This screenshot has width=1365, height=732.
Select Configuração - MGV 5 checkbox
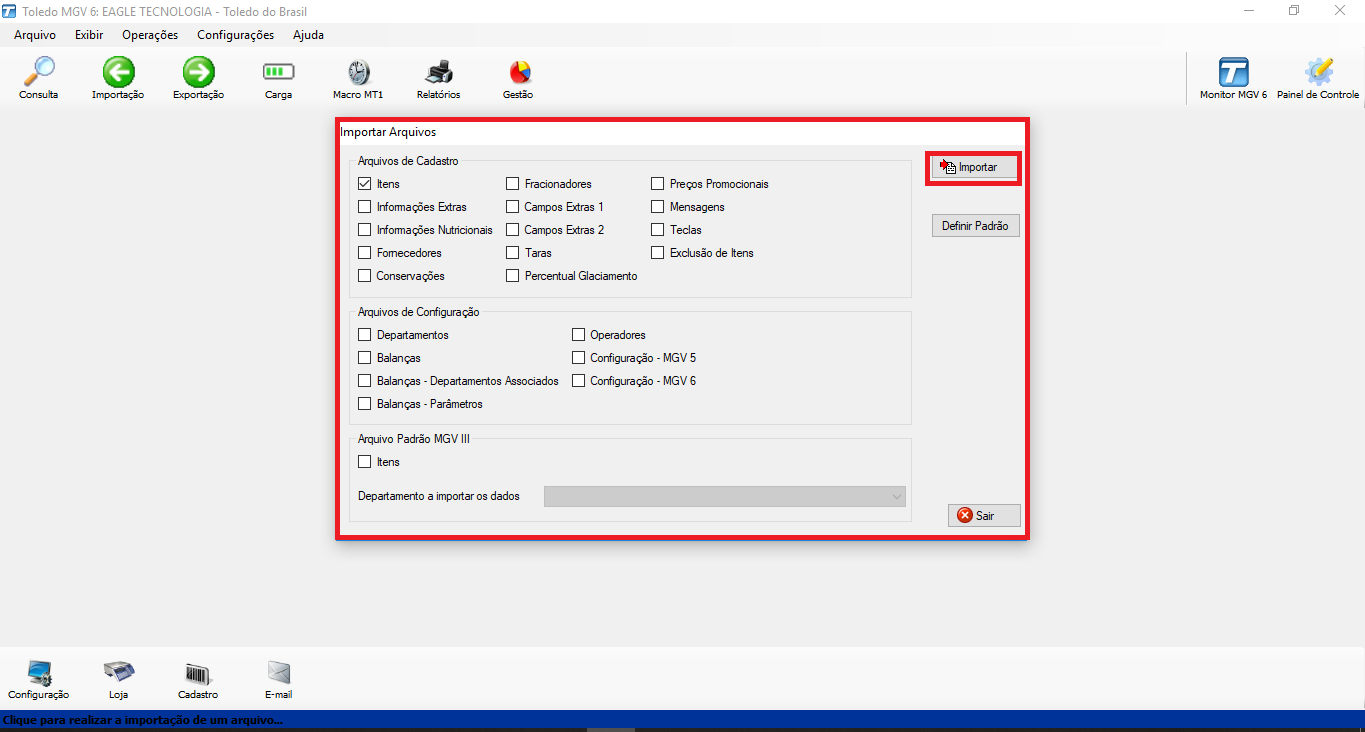click(x=578, y=358)
